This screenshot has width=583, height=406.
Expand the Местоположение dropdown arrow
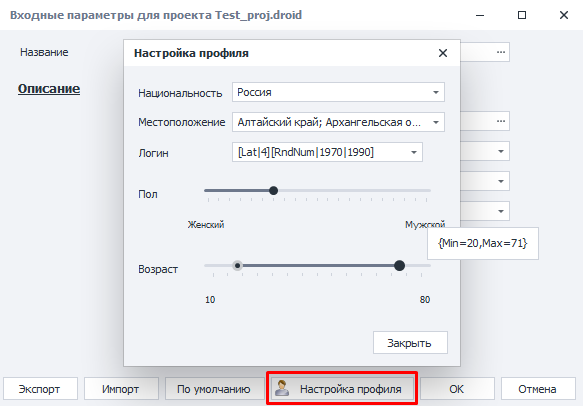[x=436, y=122]
